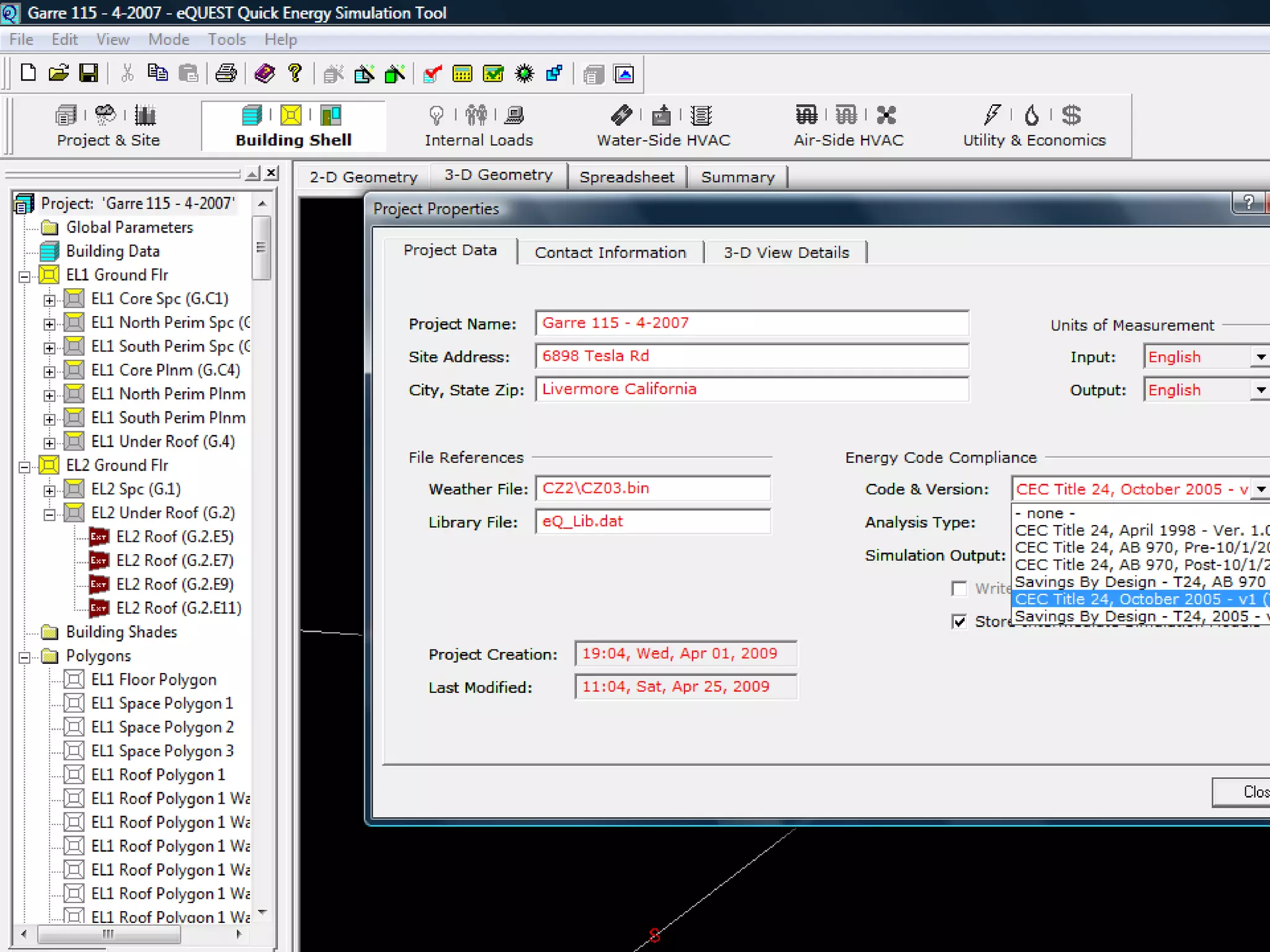Open a project with the folder icon

58,74
